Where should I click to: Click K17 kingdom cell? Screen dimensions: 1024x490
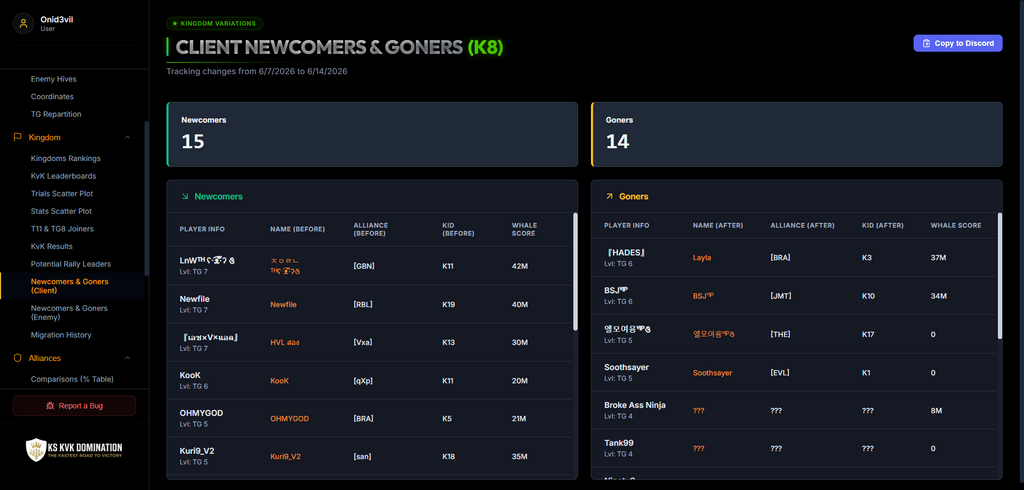pos(869,335)
